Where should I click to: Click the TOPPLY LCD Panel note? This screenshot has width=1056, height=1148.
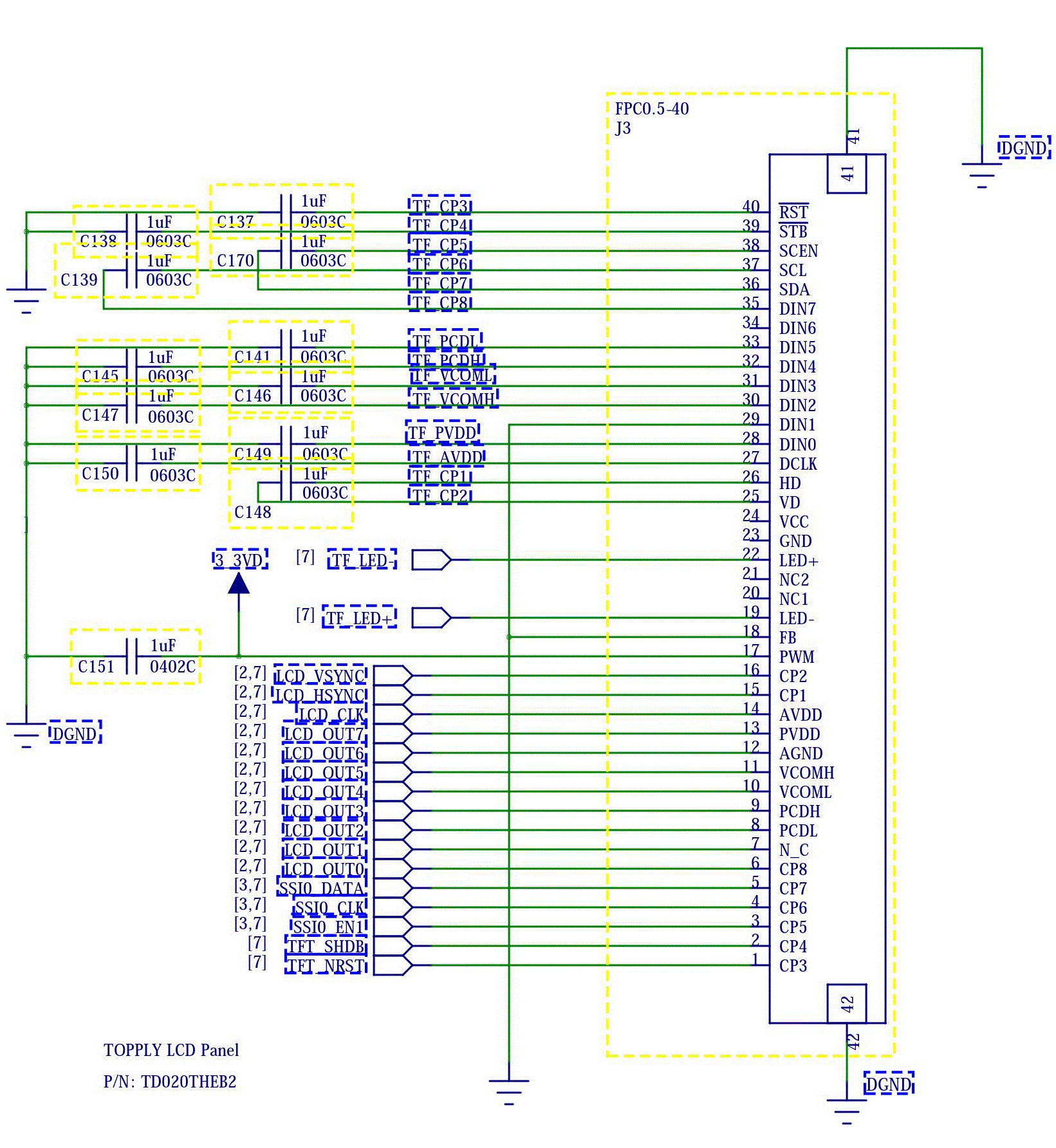pos(171,1050)
